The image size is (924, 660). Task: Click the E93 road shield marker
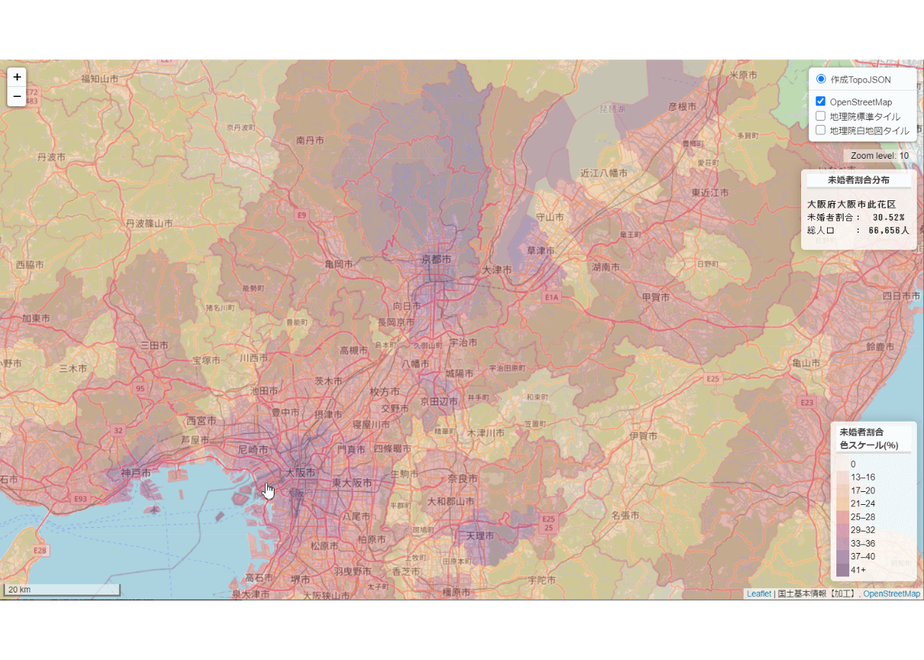coord(80,499)
